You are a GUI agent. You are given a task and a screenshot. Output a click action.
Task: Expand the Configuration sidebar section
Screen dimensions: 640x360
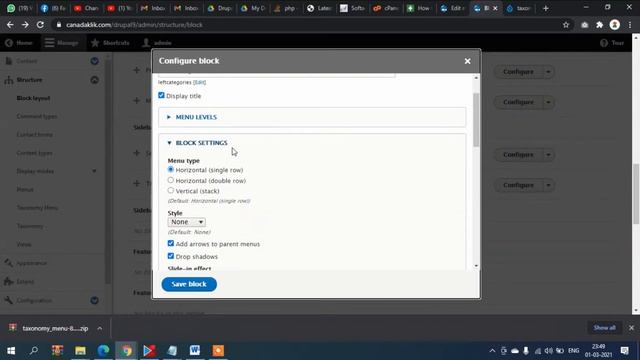coord(94,300)
